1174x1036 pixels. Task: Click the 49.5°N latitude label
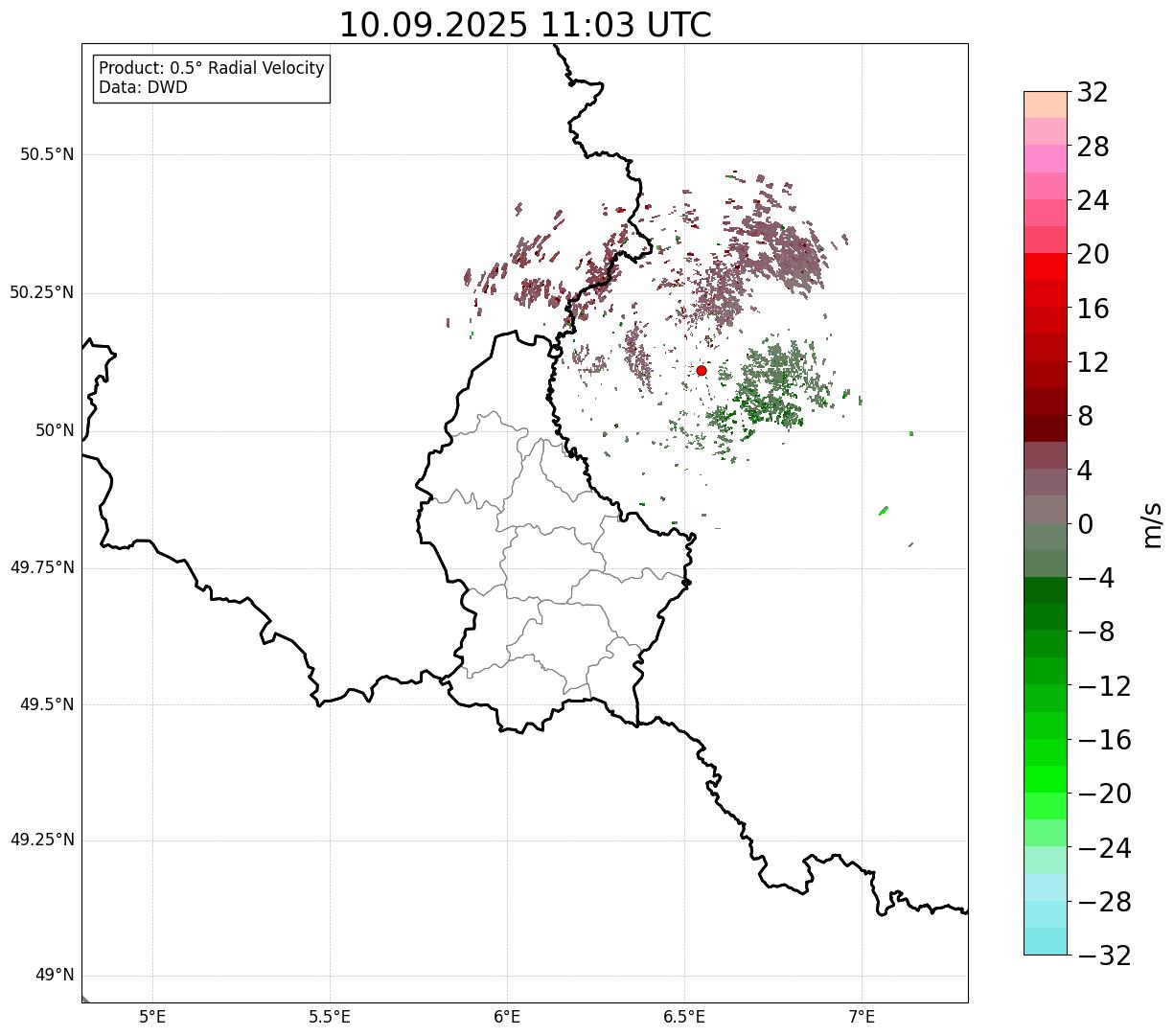tap(47, 704)
